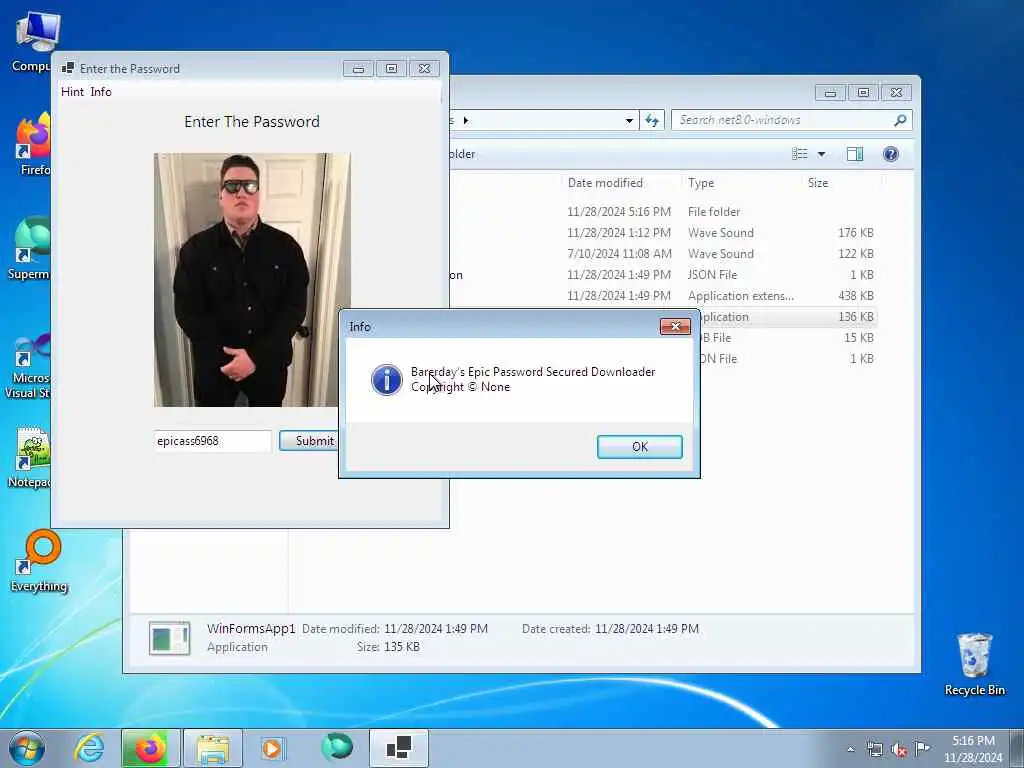Select the Application extension row
Viewport: 1024px width, 768px height.
coord(664,296)
